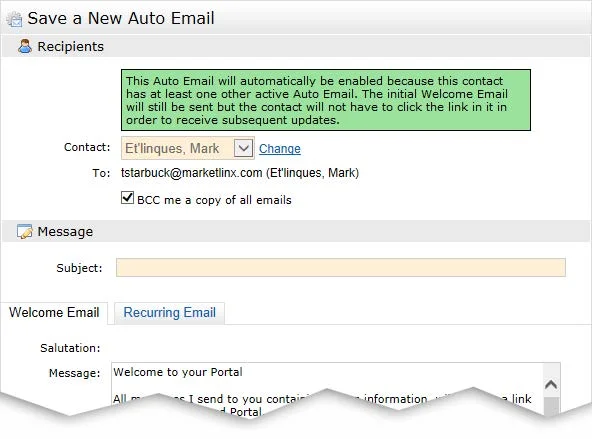Click the Auto Email icon beside page title
This screenshot has height=439, width=592.
15,19
